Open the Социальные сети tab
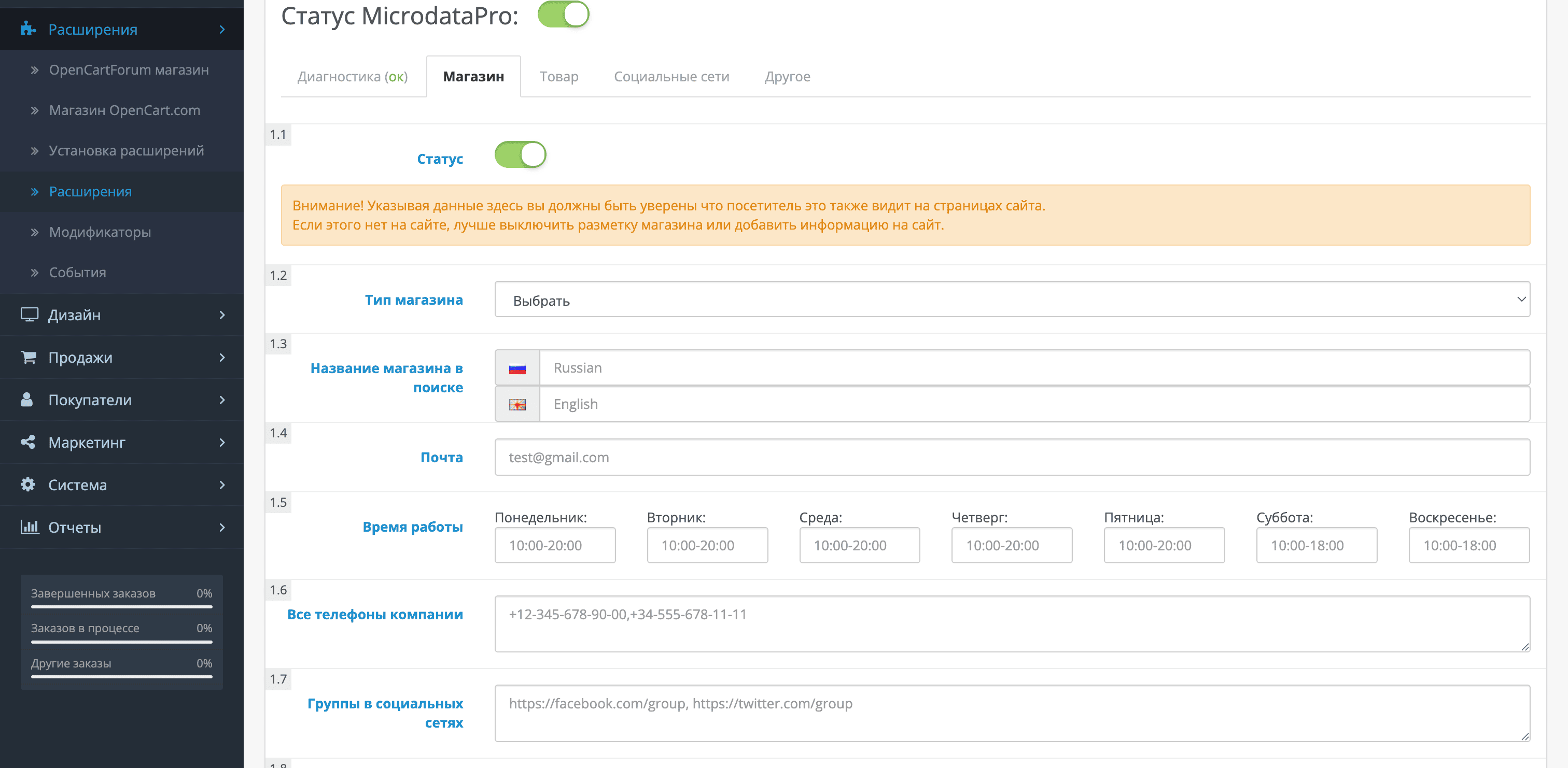Image resolution: width=1568 pixels, height=768 pixels. pos(671,77)
